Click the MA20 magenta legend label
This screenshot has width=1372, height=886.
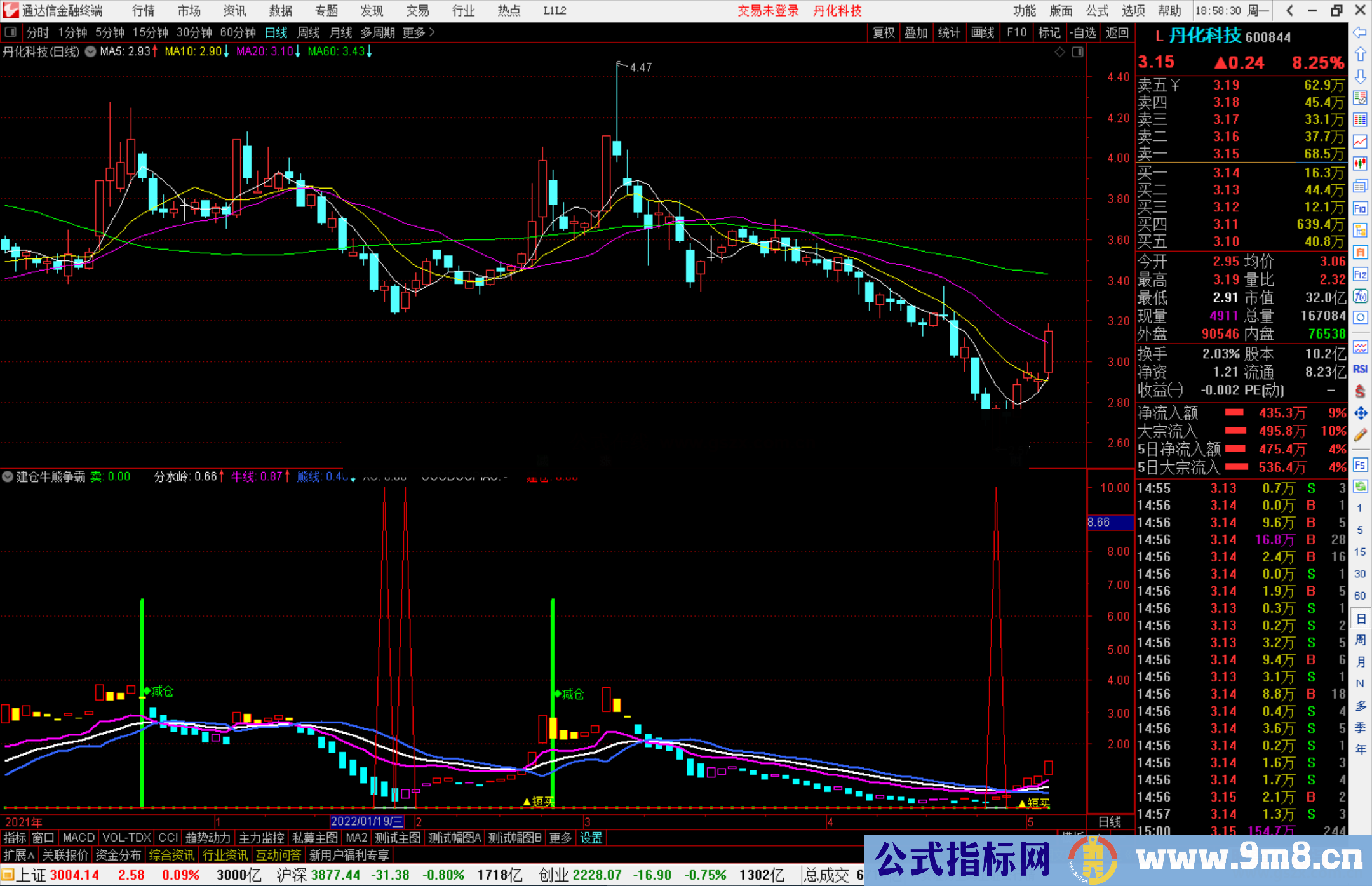coord(265,51)
